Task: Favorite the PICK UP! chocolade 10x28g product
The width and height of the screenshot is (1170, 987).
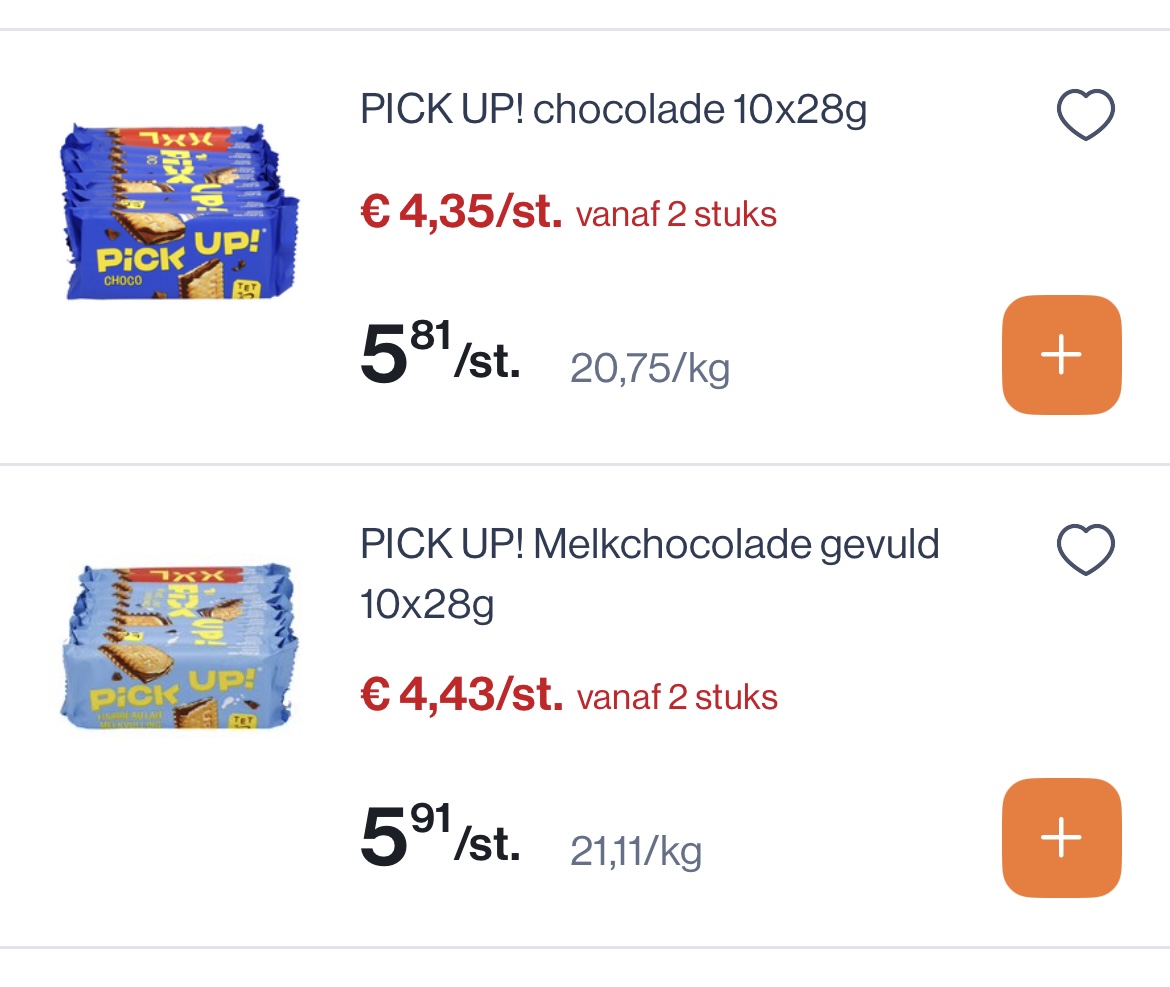Action: (1085, 113)
